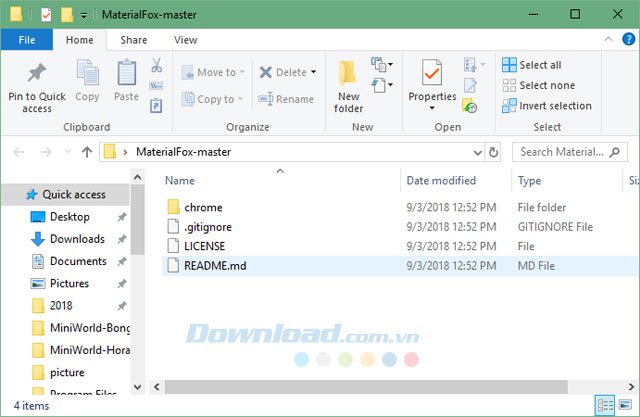Open the 2018 folder in navigation pane
Screen dimensions: 640x417
pyautogui.click(x=61, y=305)
